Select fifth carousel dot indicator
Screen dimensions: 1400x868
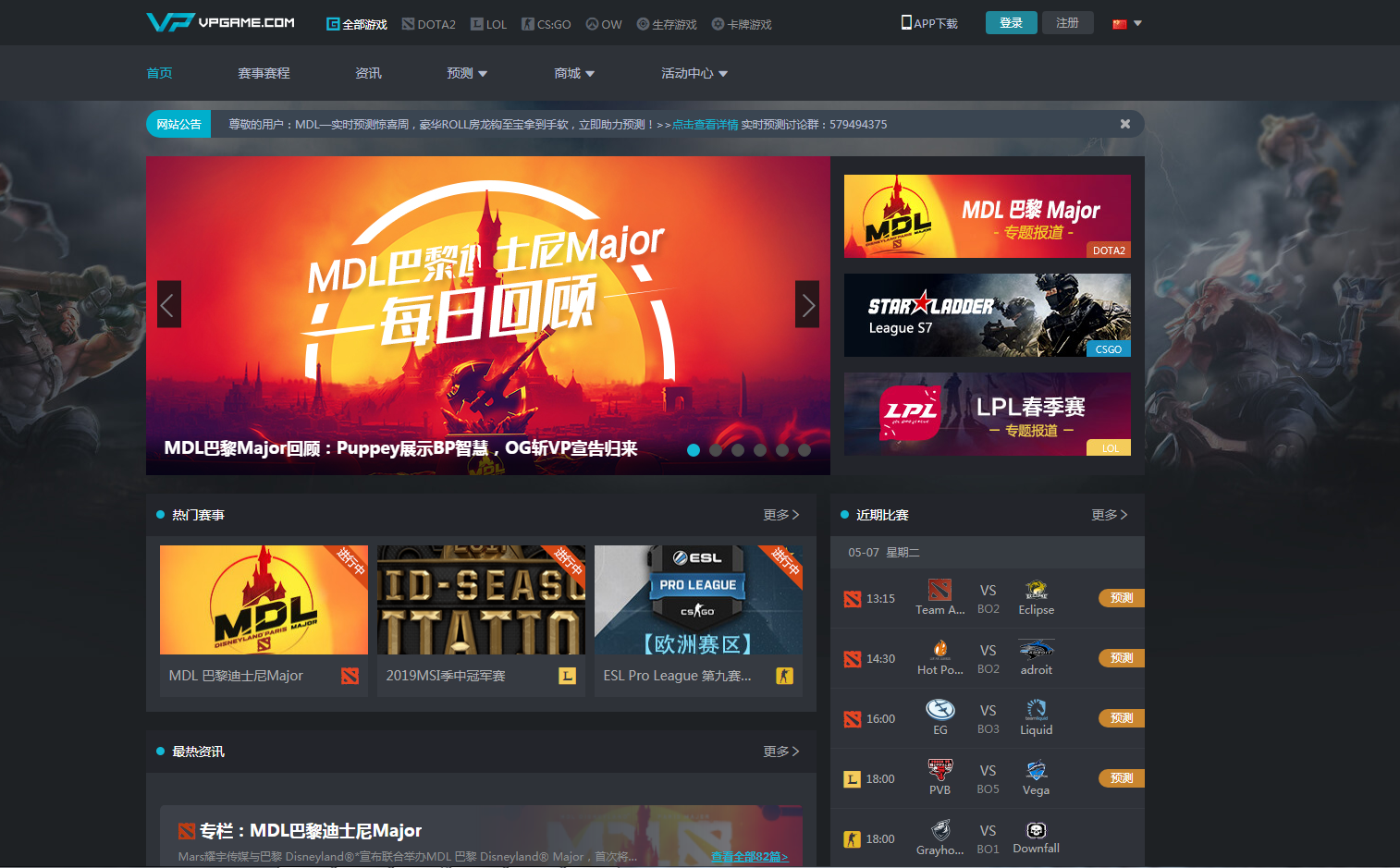(x=782, y=450)
